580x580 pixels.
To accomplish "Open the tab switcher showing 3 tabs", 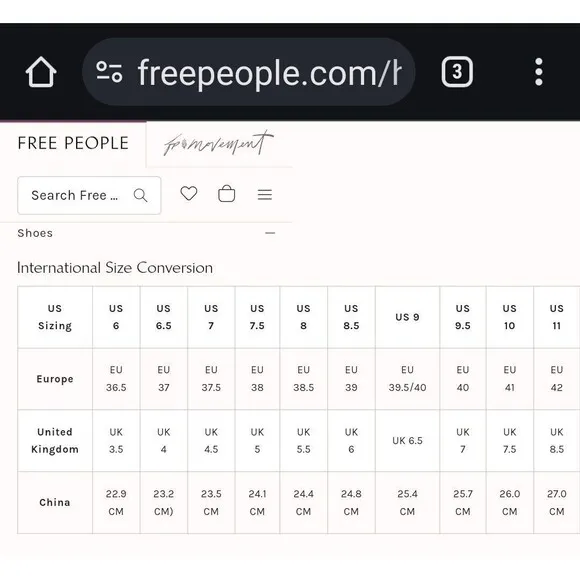I will click(x=457, y=72).
